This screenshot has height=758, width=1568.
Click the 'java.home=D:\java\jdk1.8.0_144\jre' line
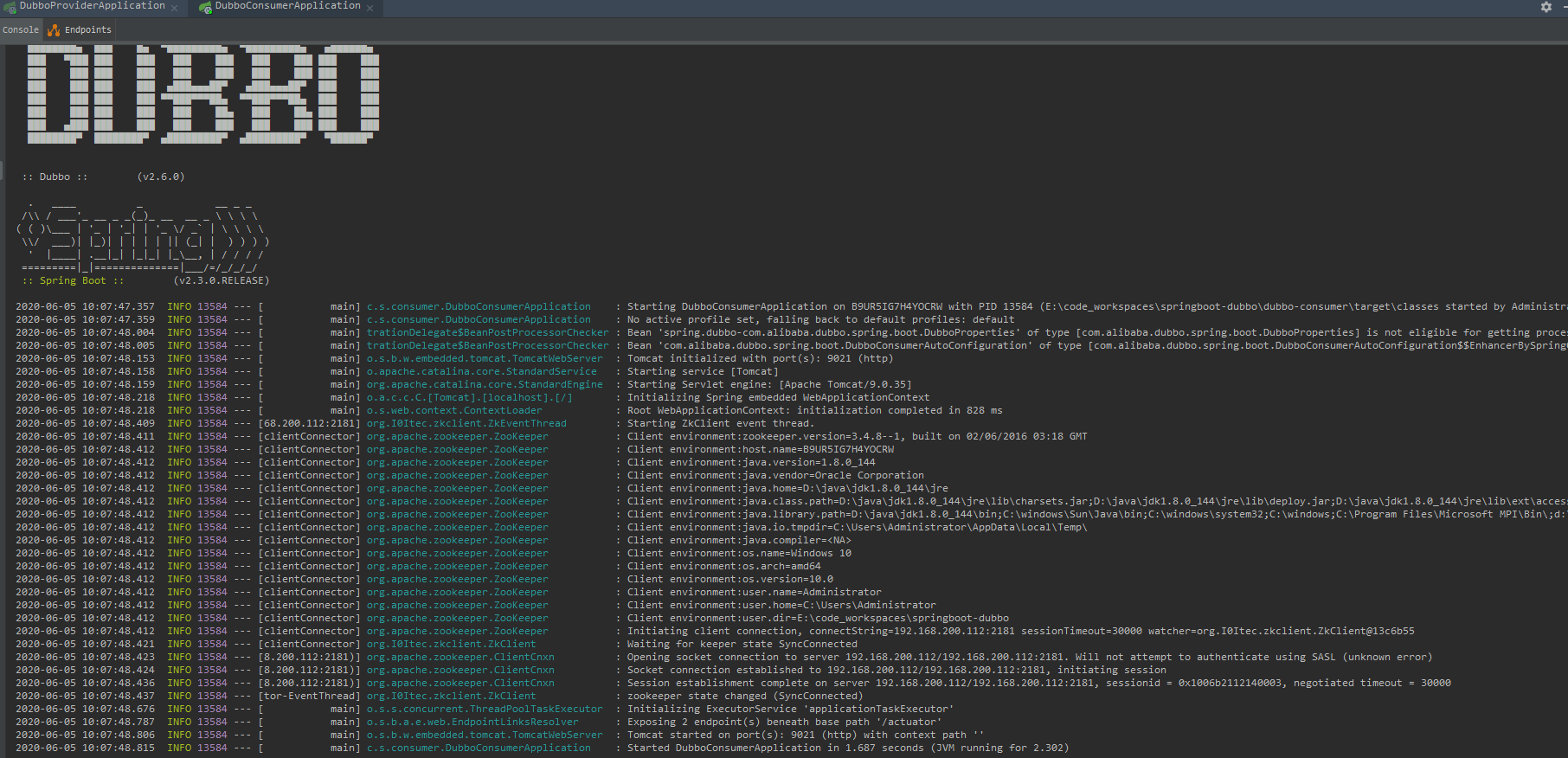coord(787,488)
